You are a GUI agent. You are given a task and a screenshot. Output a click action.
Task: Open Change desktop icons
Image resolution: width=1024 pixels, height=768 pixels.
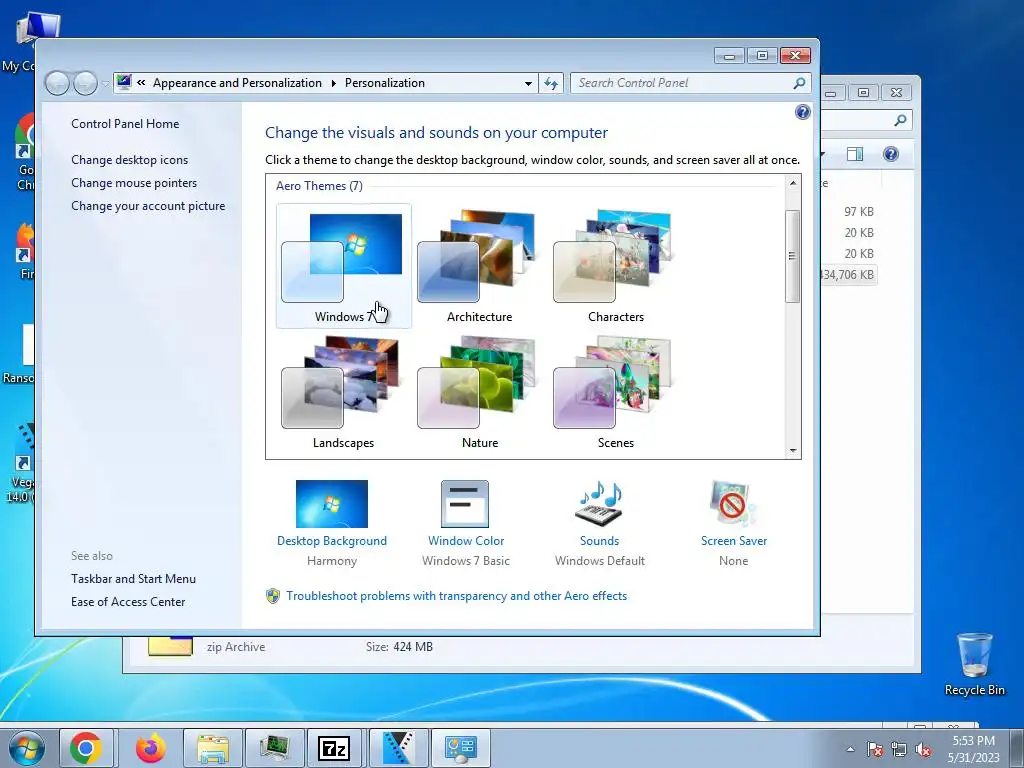[129, 159]
